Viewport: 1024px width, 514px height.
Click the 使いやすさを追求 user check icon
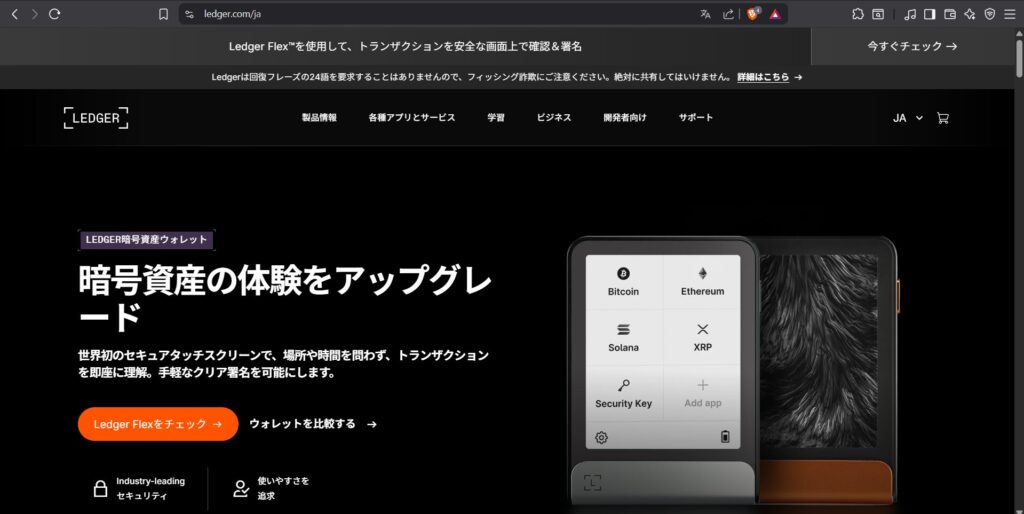coord(241,489)
